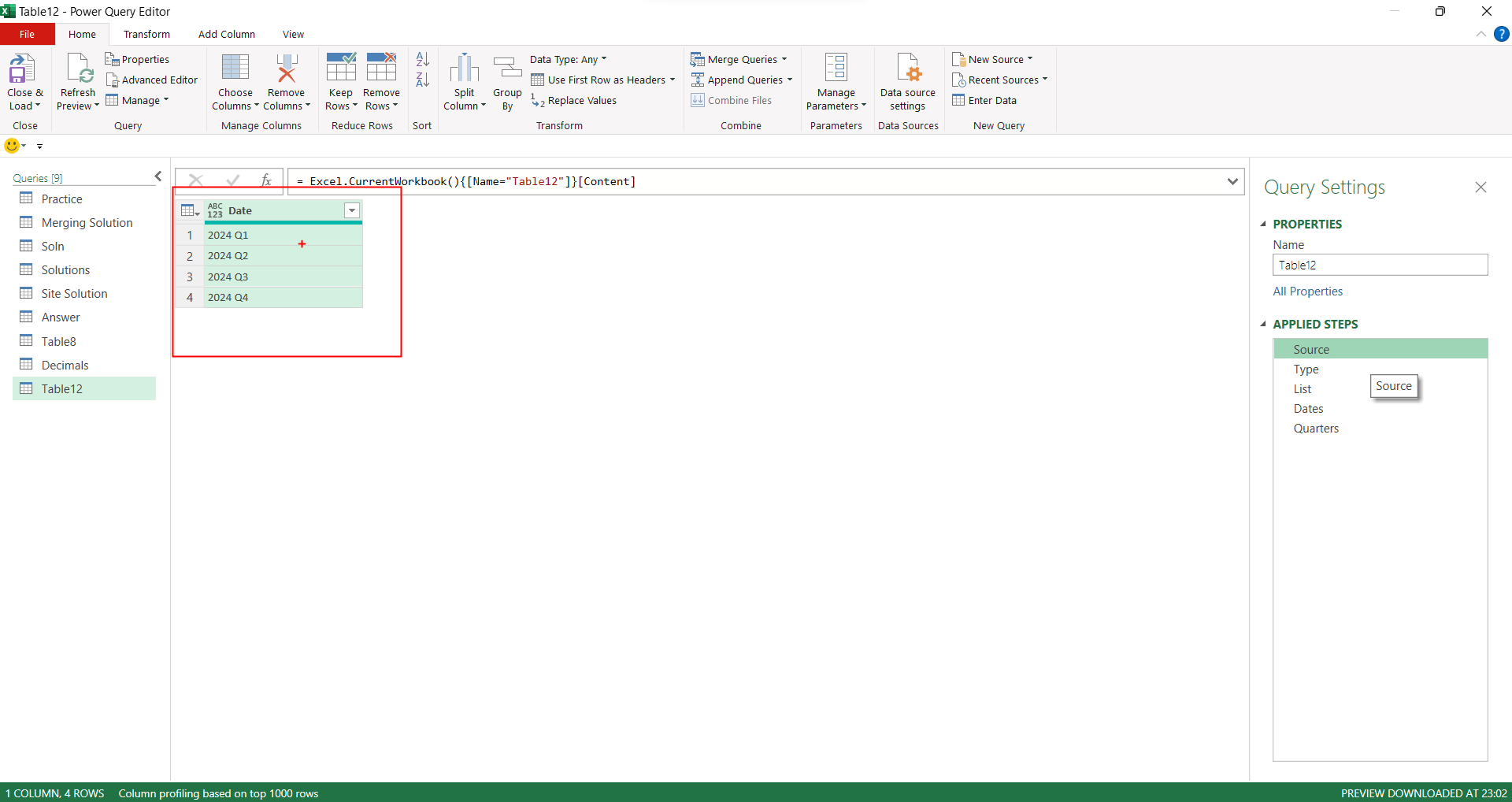Click Append Queries
The width and height of the screenshot is (1512, 802).
742,80
